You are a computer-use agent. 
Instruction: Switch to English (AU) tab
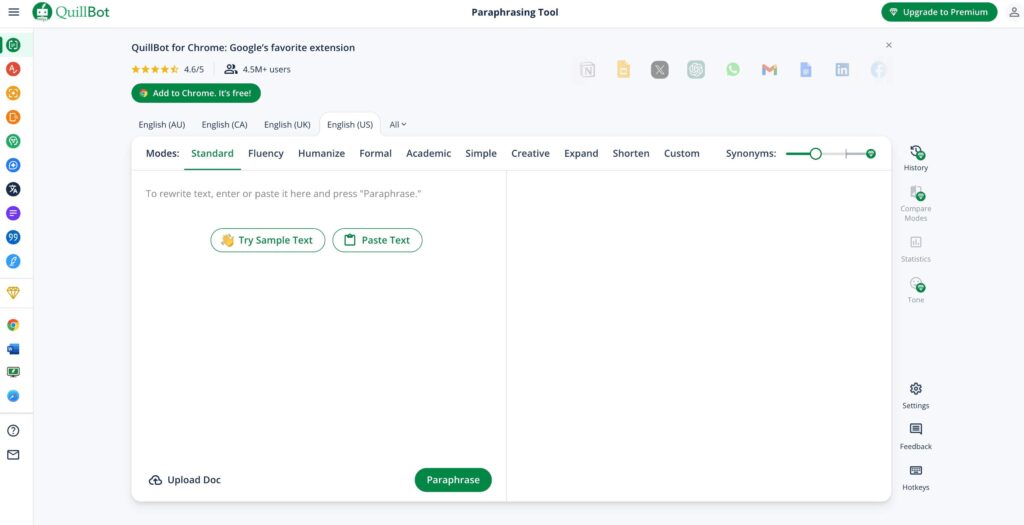point(162,125)
